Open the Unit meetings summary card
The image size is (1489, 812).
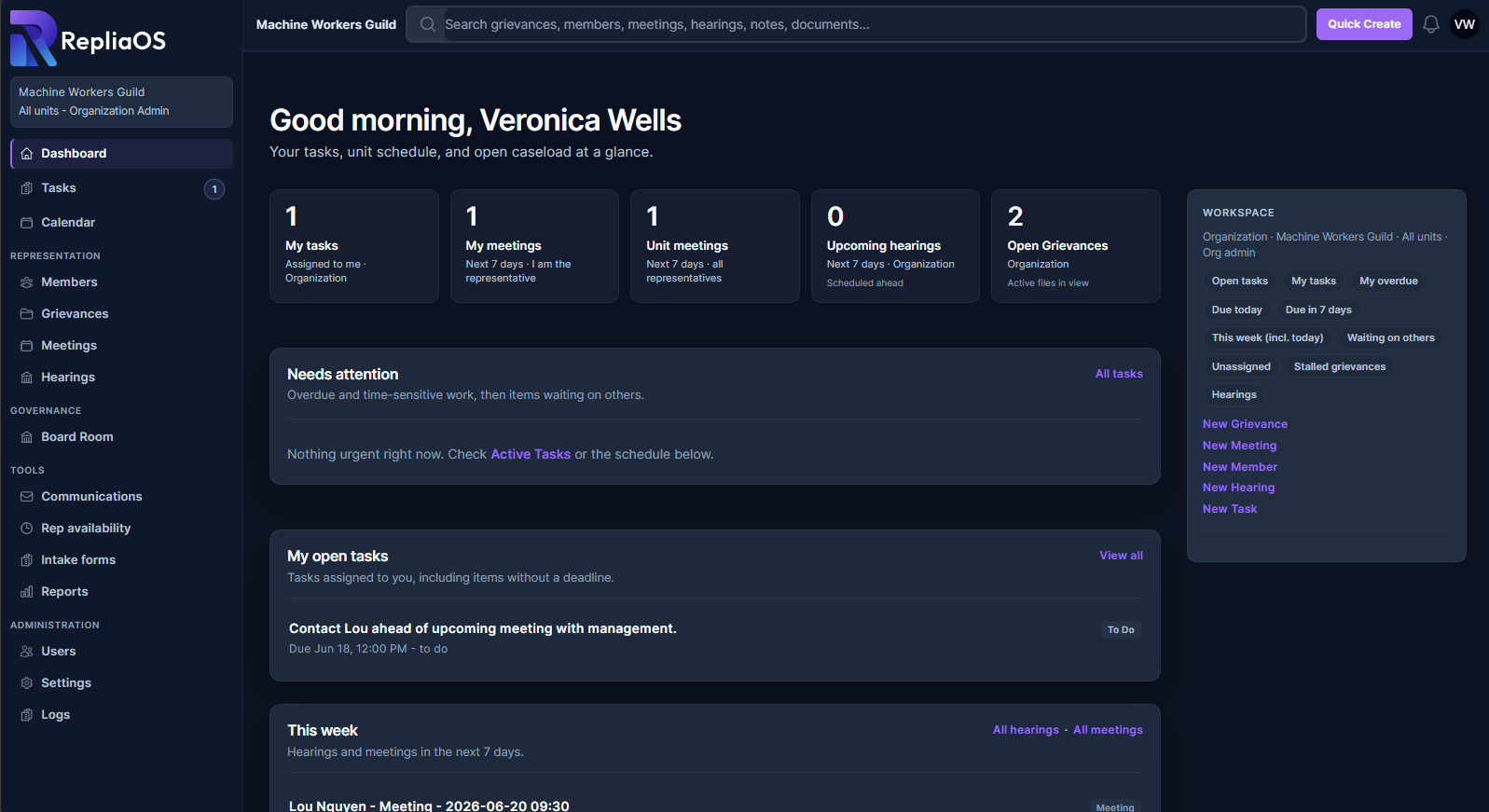tap(715, 246)
